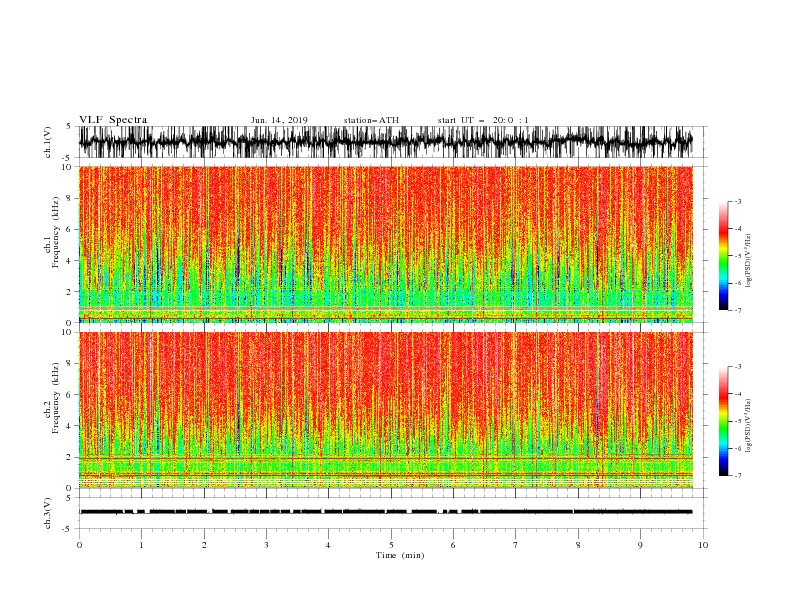Screen dimensions: 792x612
Task: Click the ch.1 frequency spectrogram panel
Action: [x=386, y=244]
